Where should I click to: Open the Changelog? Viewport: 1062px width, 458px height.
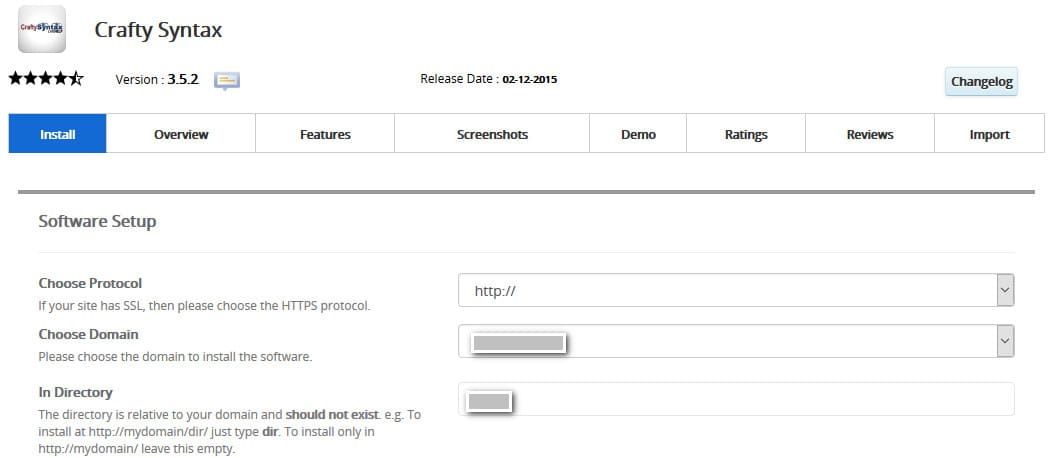click(981, 82)
